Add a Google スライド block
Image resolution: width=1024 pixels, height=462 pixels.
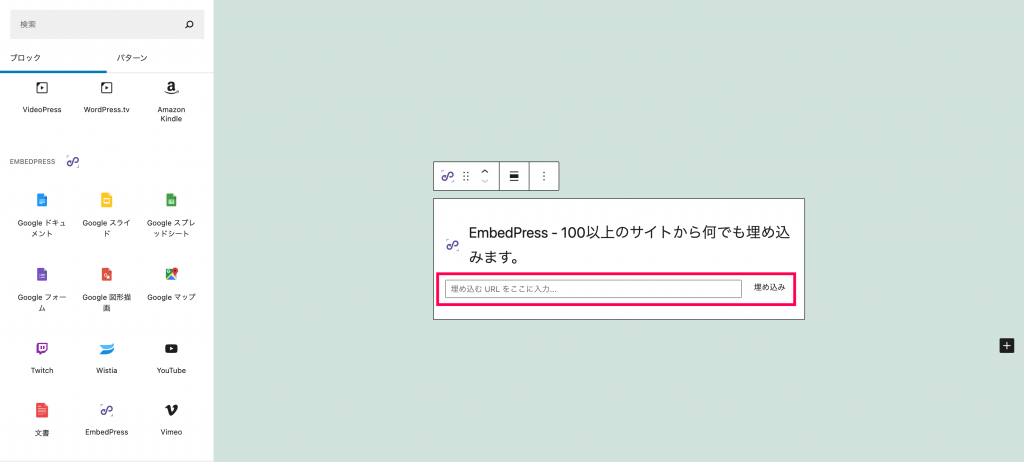click(106, 216)
